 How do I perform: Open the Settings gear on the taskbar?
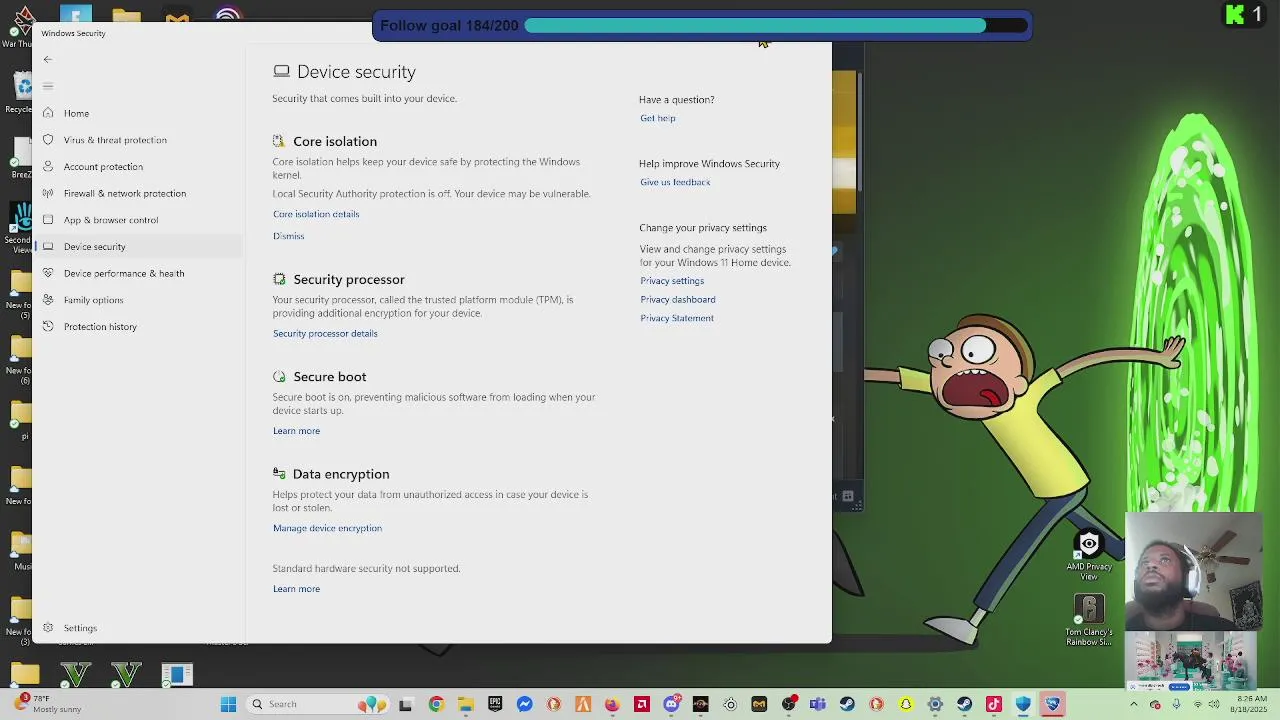(935, 704)
